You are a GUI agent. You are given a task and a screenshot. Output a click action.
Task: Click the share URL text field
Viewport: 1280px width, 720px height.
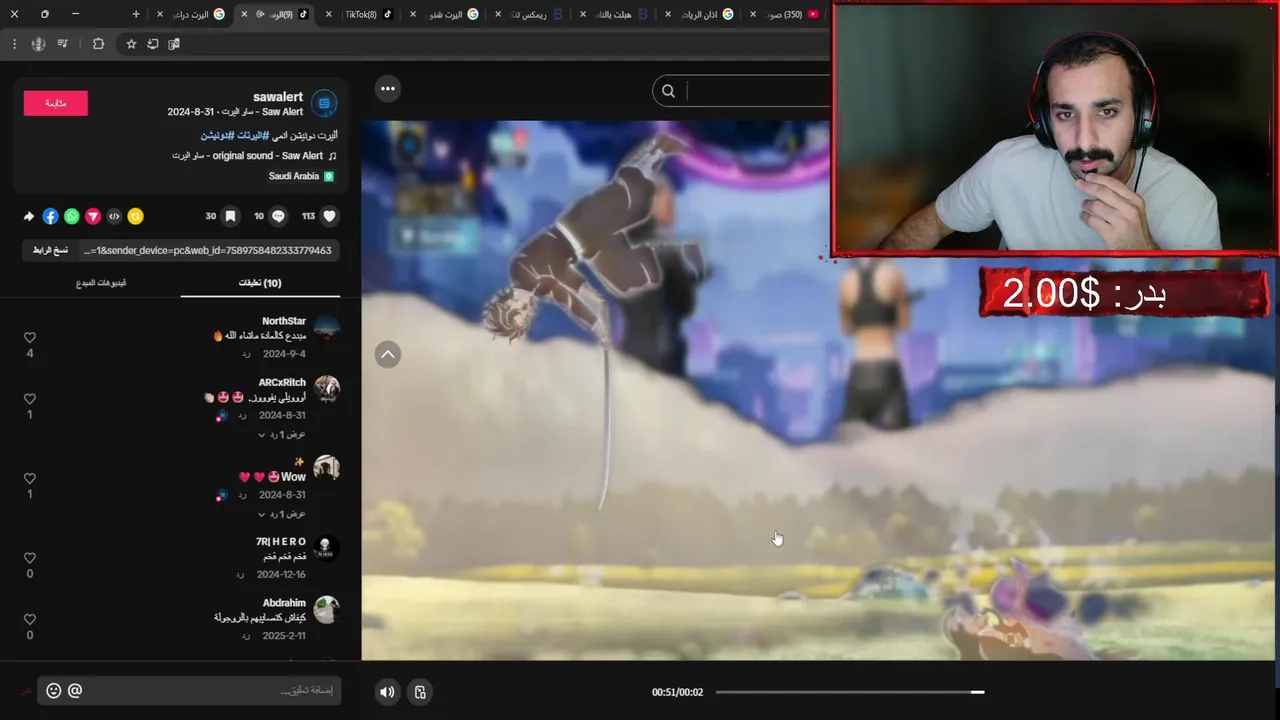pyautogui.click(x=209, y=250)
